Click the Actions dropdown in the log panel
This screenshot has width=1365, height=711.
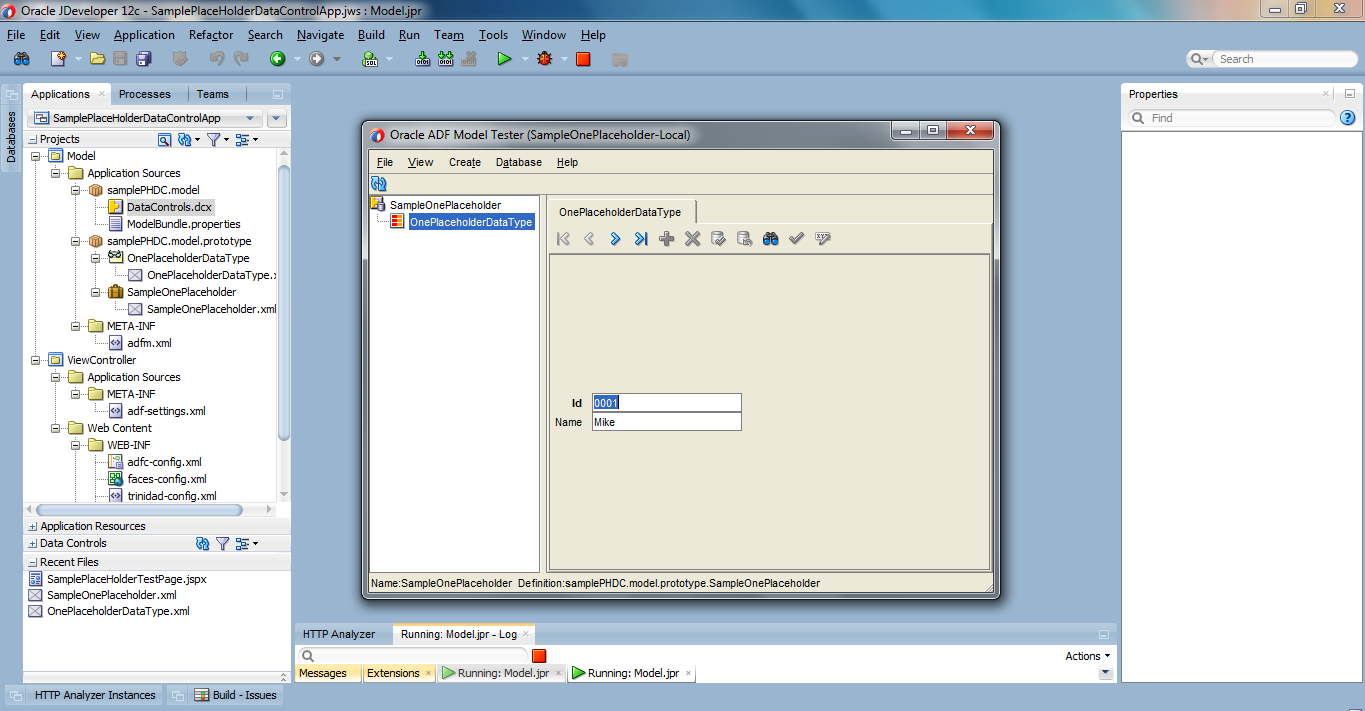click(x=1086, y=655)
